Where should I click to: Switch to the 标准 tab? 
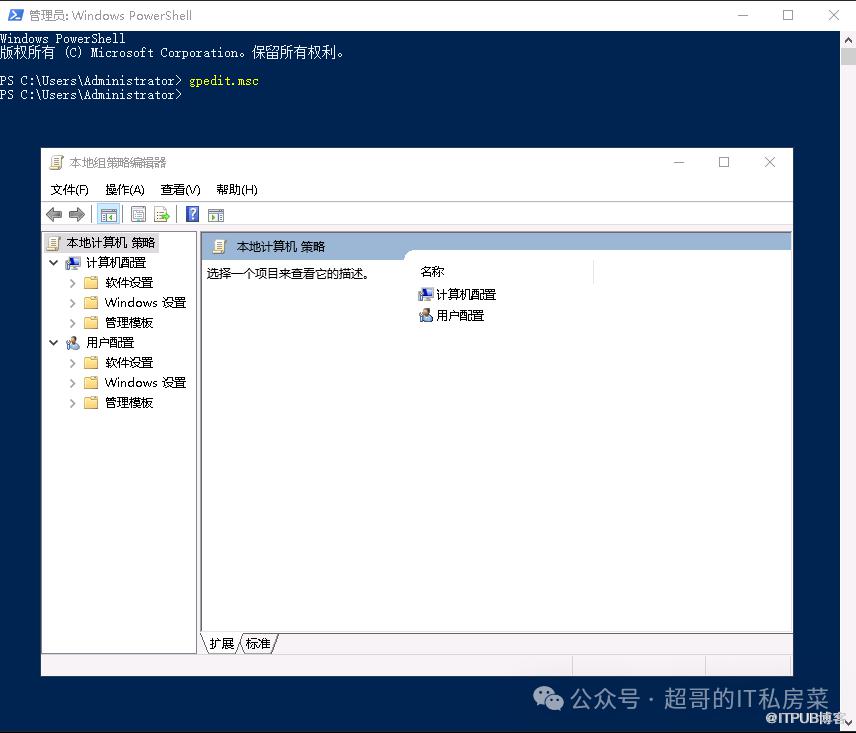258,643
